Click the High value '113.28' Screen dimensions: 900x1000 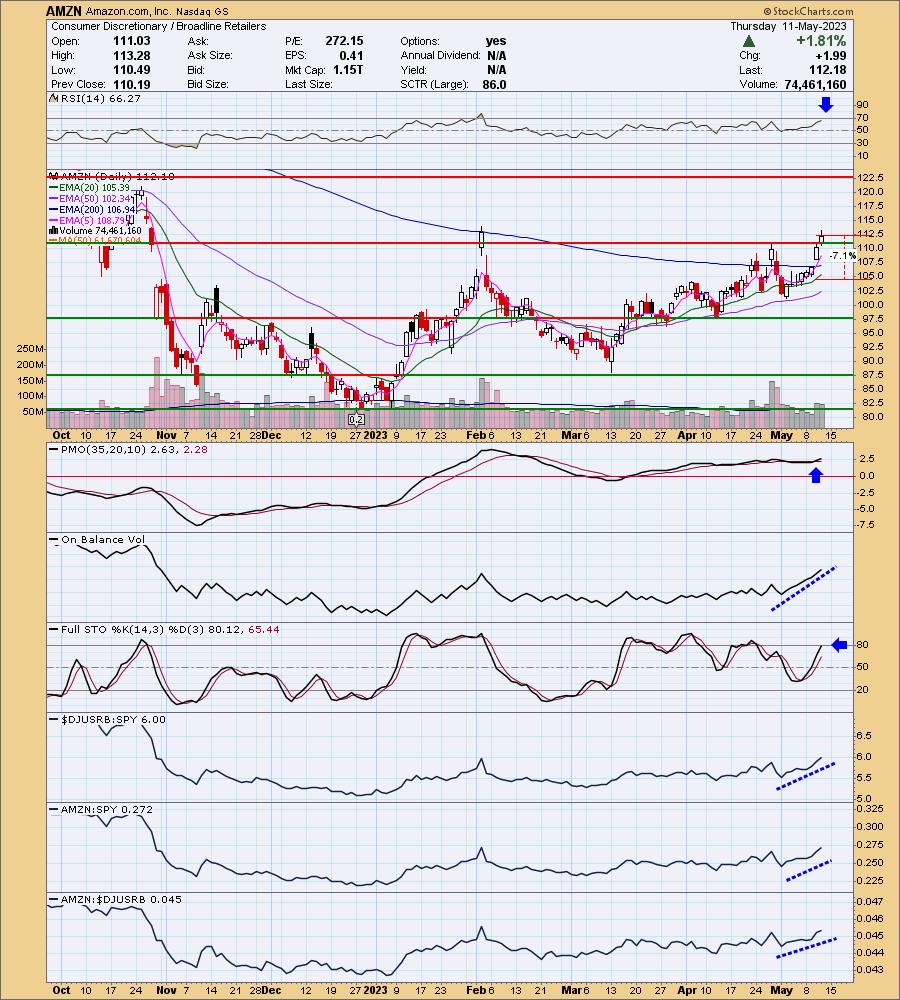(x=131, y=55)
